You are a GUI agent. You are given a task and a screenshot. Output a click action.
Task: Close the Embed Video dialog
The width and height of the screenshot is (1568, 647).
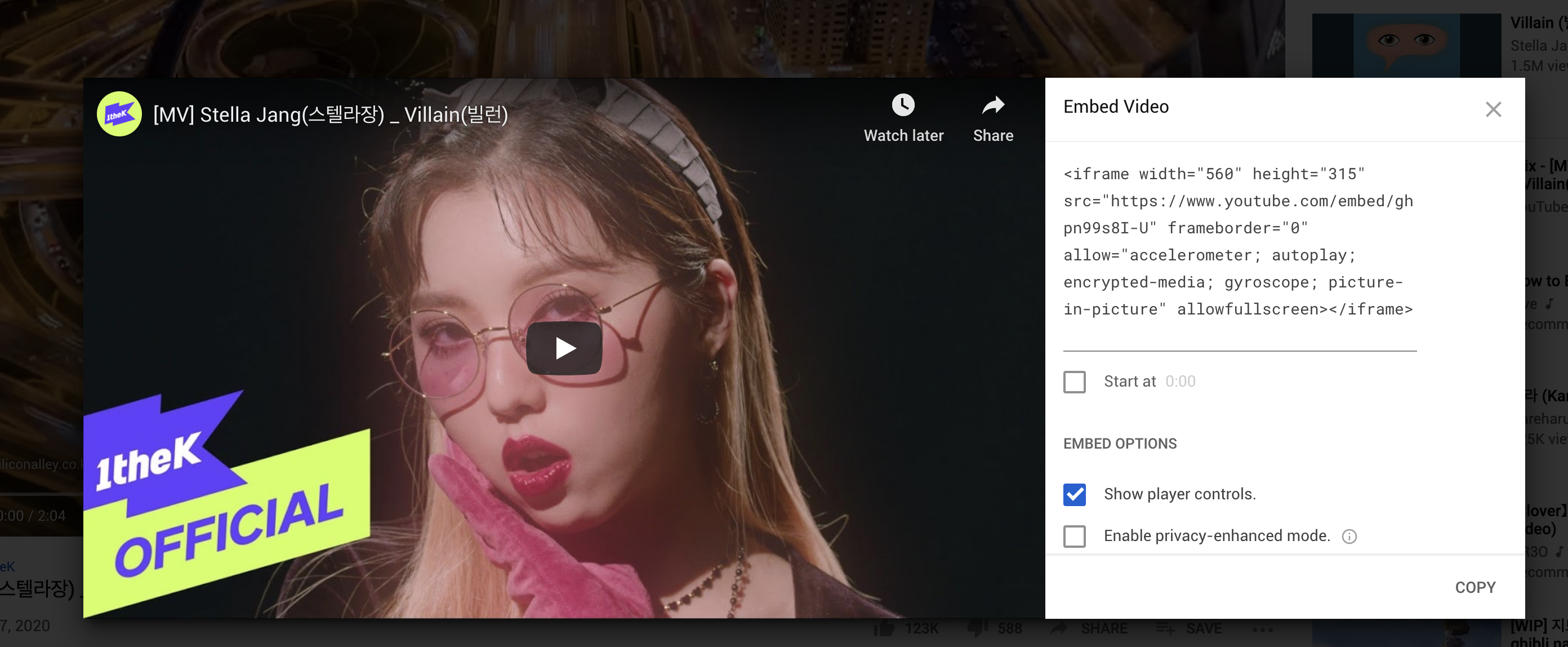(x=1493, y=110)
